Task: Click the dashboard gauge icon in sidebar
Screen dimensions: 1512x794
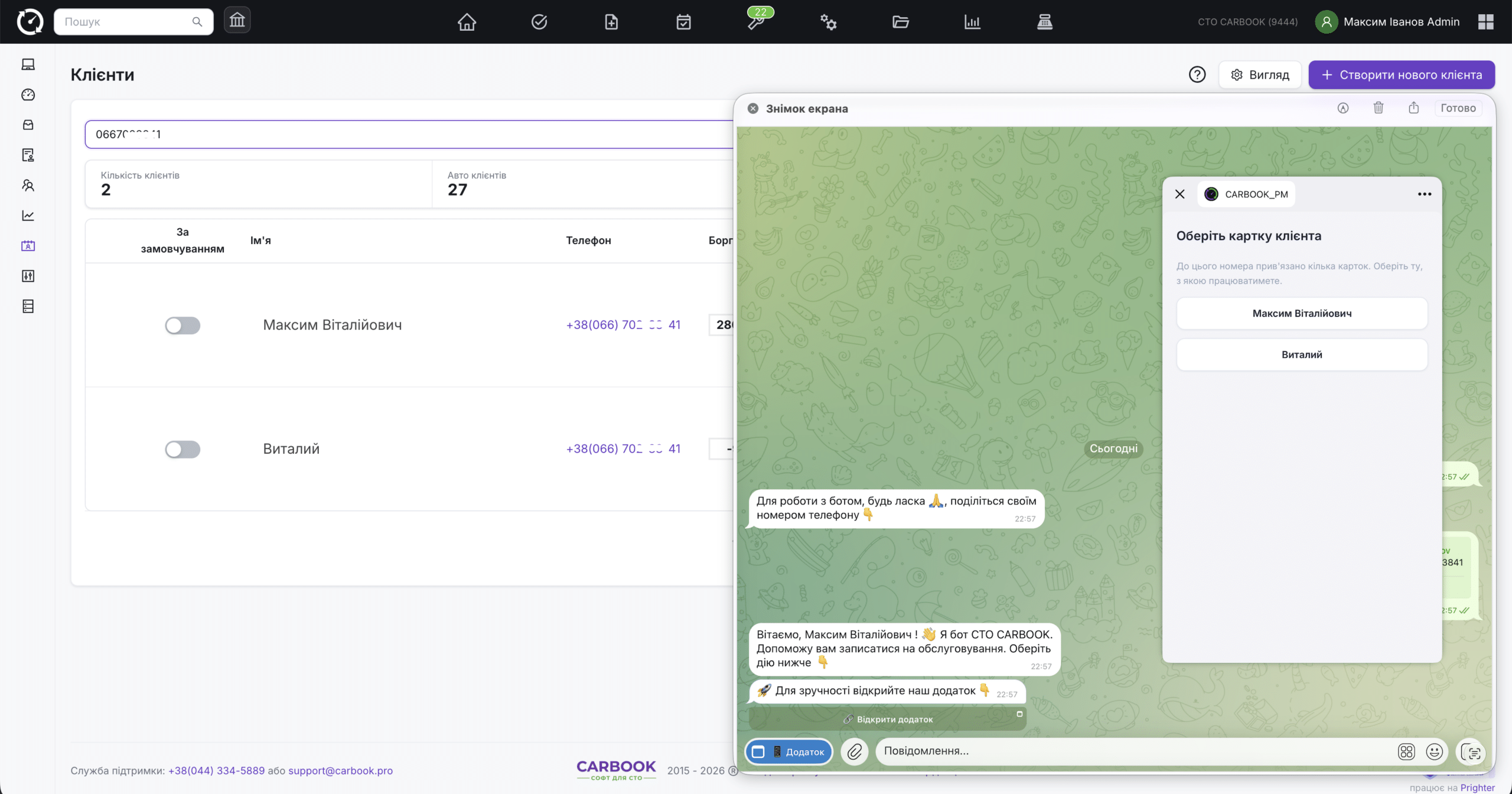Action: pyautogui.click(x=28, y=95)
